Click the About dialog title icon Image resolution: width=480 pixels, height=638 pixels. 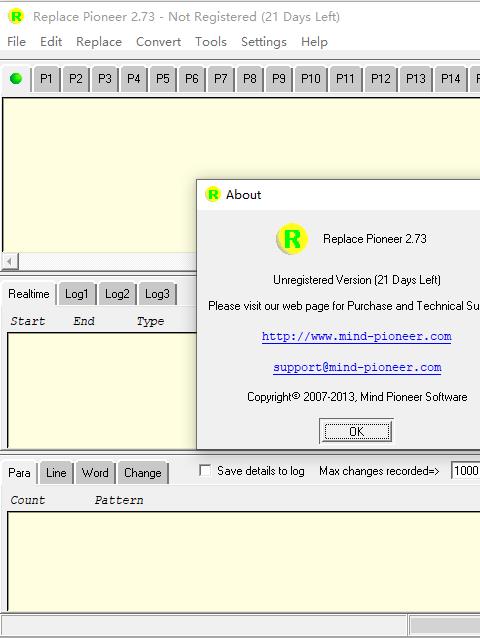(x=213, y=194)
